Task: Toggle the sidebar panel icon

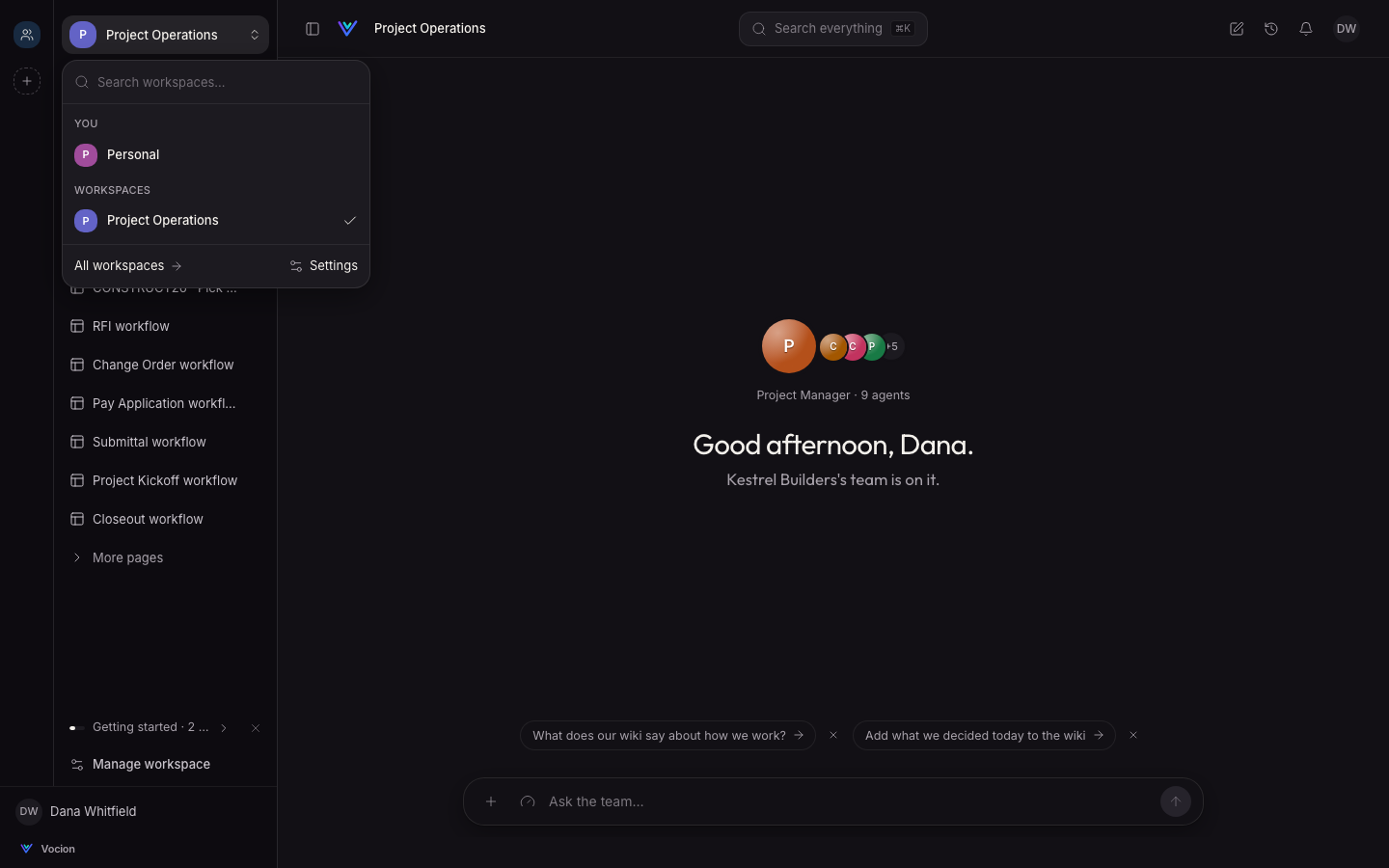Action: (313, 29)
